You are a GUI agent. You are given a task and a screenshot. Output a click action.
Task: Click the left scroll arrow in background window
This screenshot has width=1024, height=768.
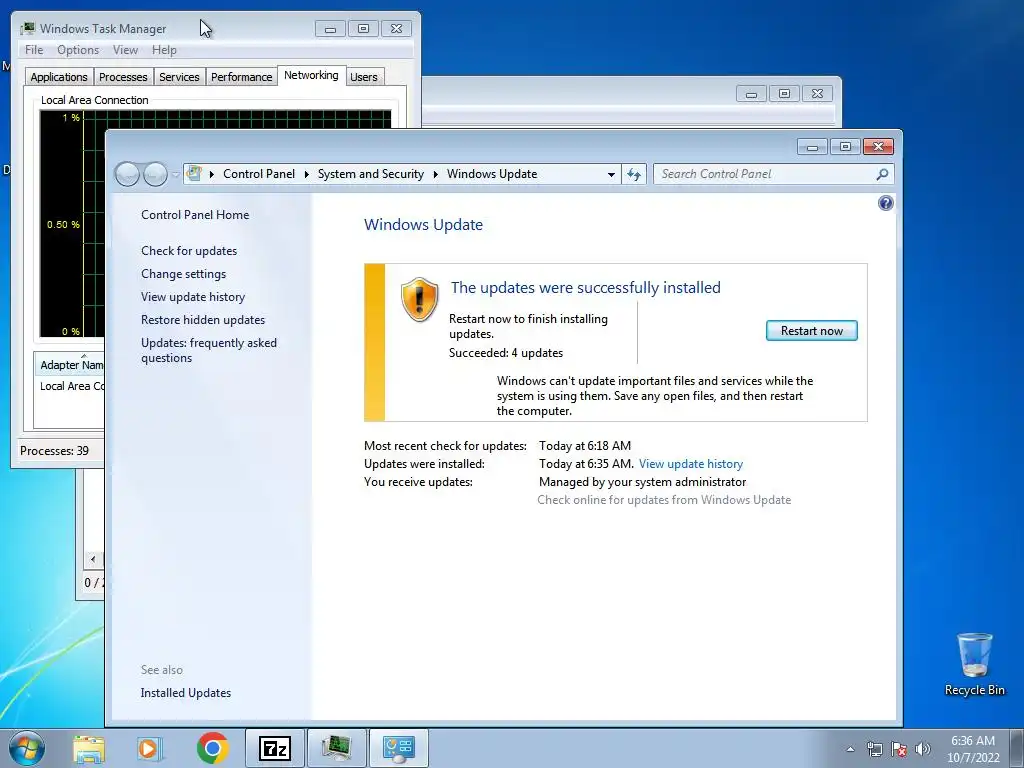pyautogui.click(x=93, y=559)
